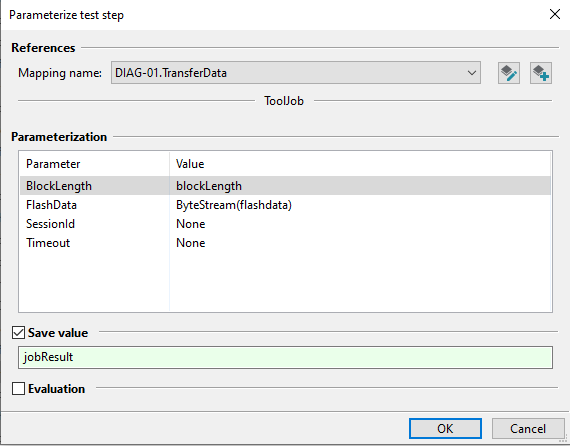Click the Cancel button
The image size is (570, 446).
528,429
